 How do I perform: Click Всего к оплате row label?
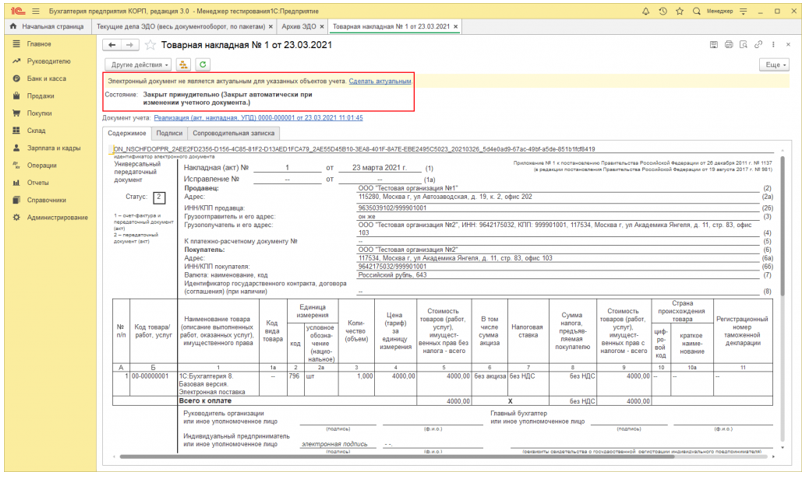coord(205,401)
